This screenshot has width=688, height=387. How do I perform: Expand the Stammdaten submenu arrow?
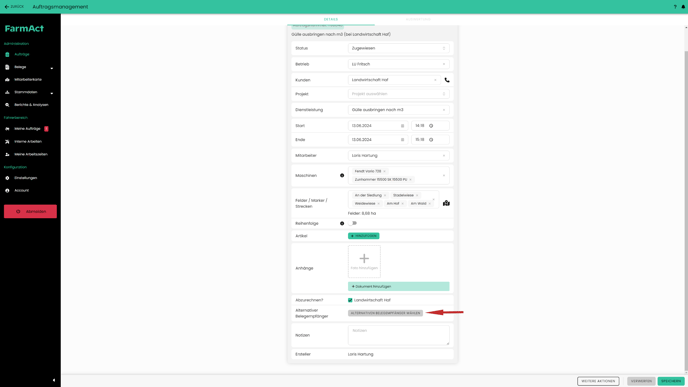(52, 93)
